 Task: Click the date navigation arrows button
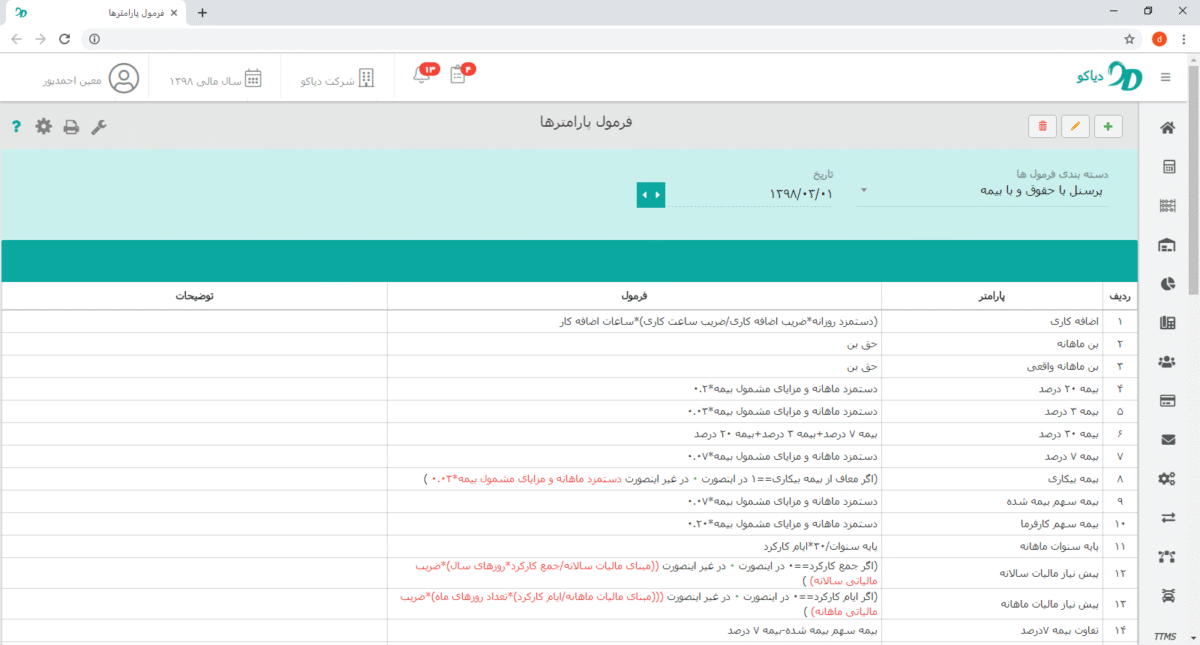click(x=651, y=194)
